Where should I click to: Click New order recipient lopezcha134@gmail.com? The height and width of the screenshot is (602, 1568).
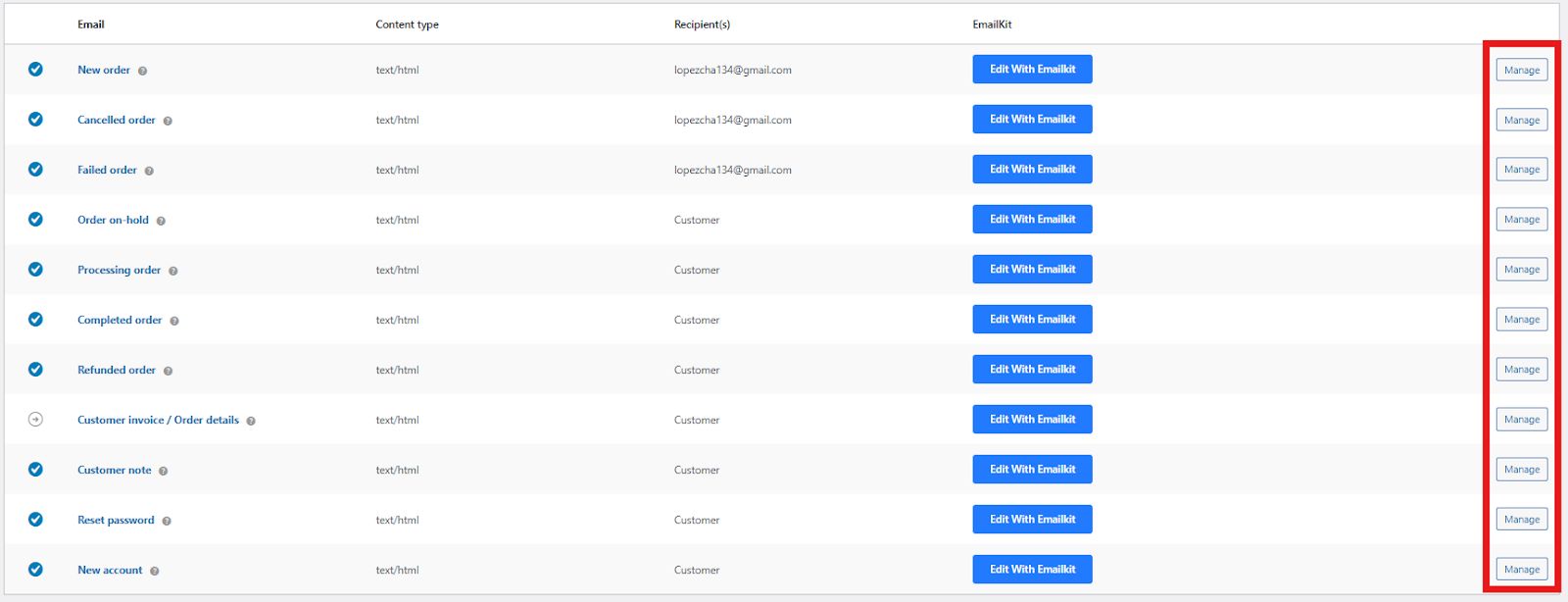pyautogui.click(x=733, y=71)
